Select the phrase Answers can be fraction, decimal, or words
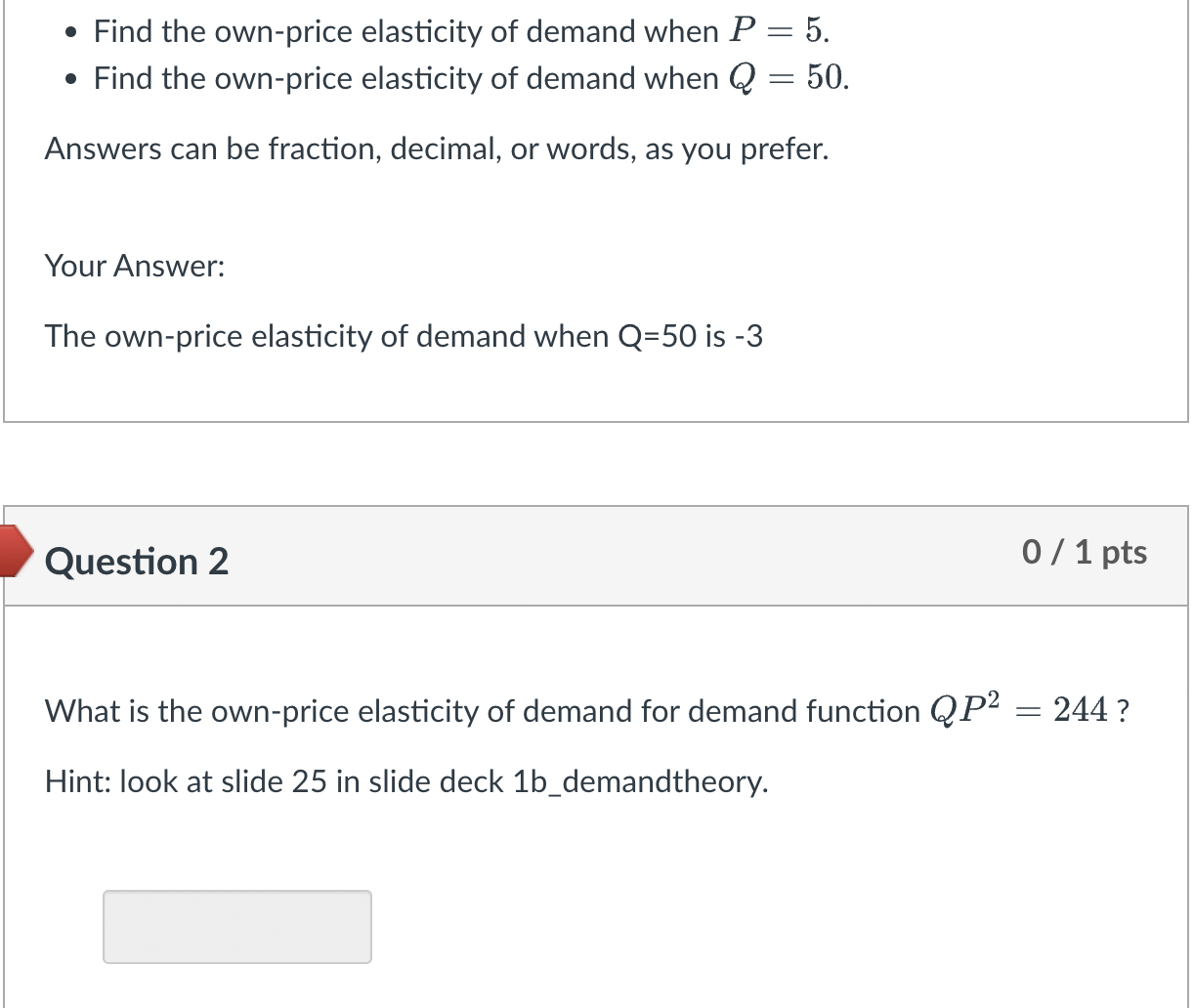This screenshot has height=1008, width=1194. pos(437,148)
